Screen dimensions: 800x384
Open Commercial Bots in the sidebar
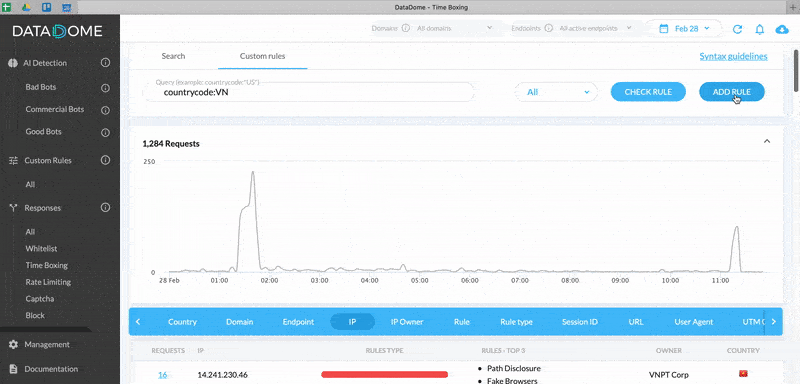pyautogui.click(x=55, y=109)
